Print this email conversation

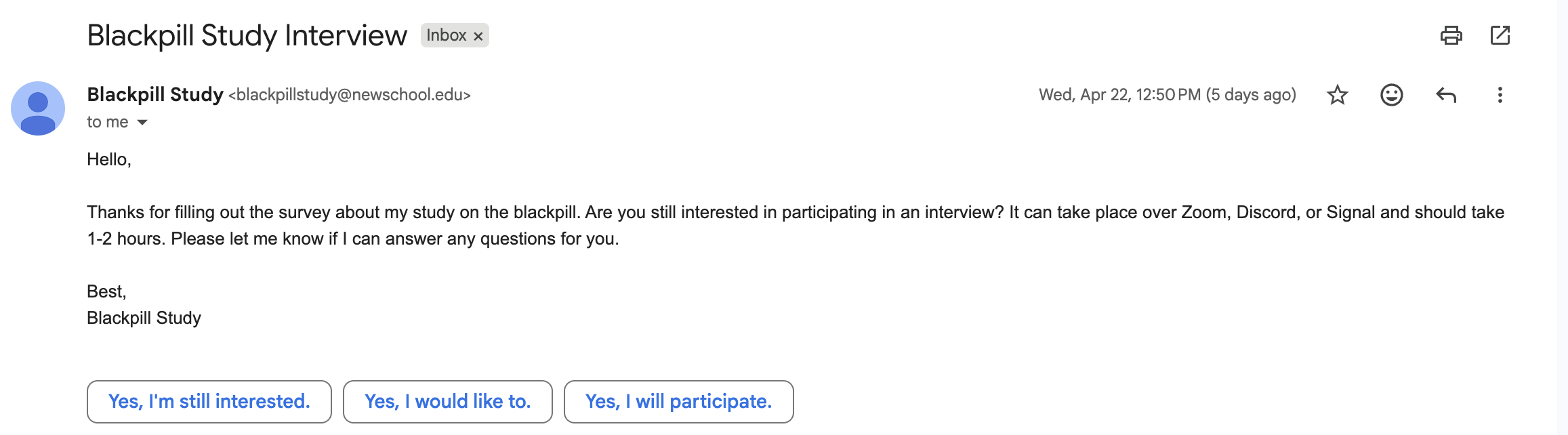tap(1451, 35)
